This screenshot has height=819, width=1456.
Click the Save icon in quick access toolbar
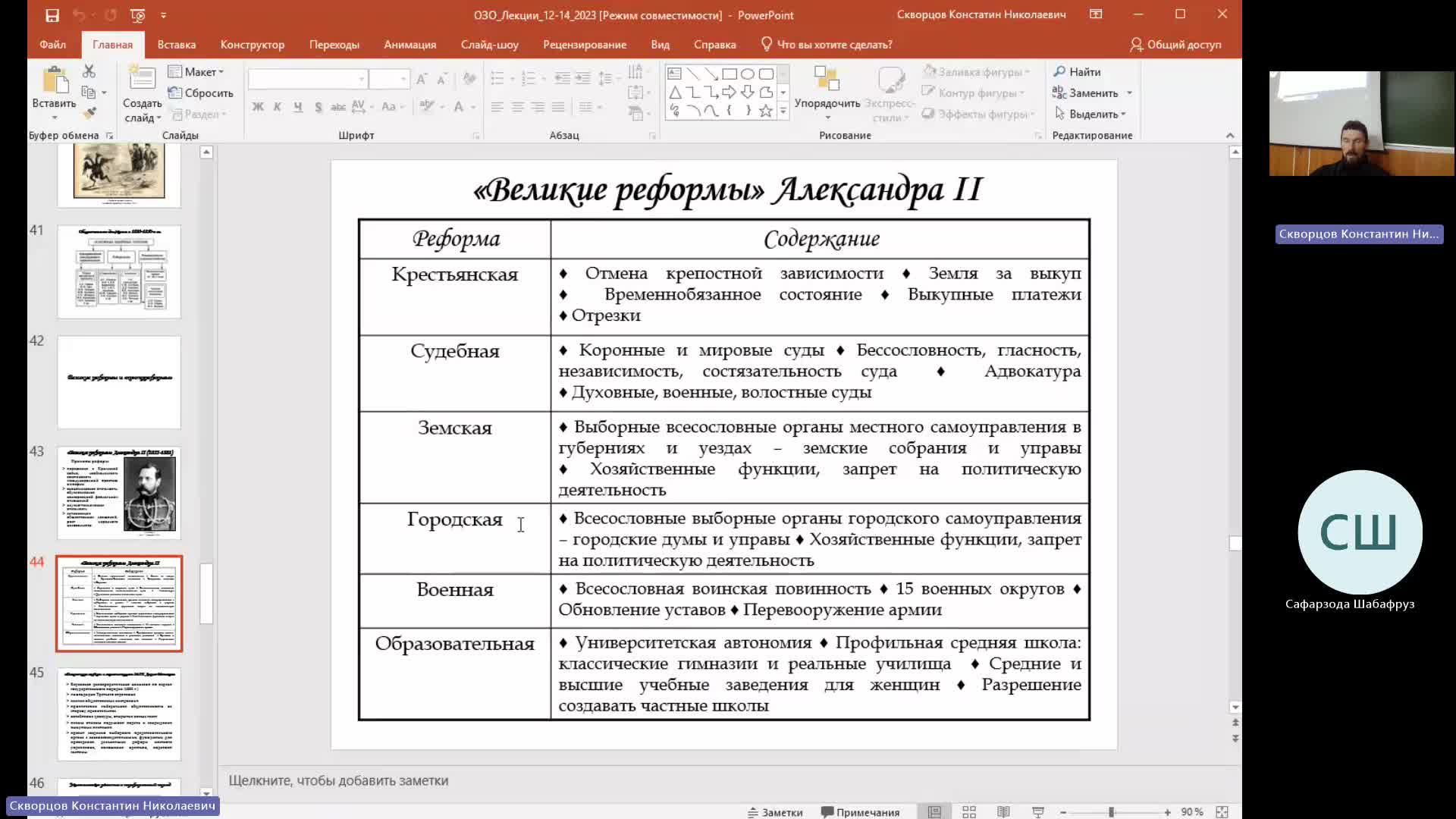point(52,15)
